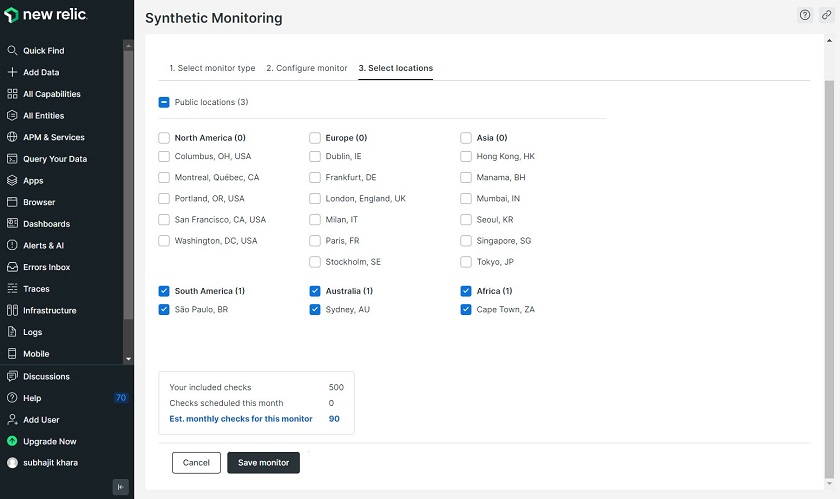Open Alerts & AI icon

12,245
